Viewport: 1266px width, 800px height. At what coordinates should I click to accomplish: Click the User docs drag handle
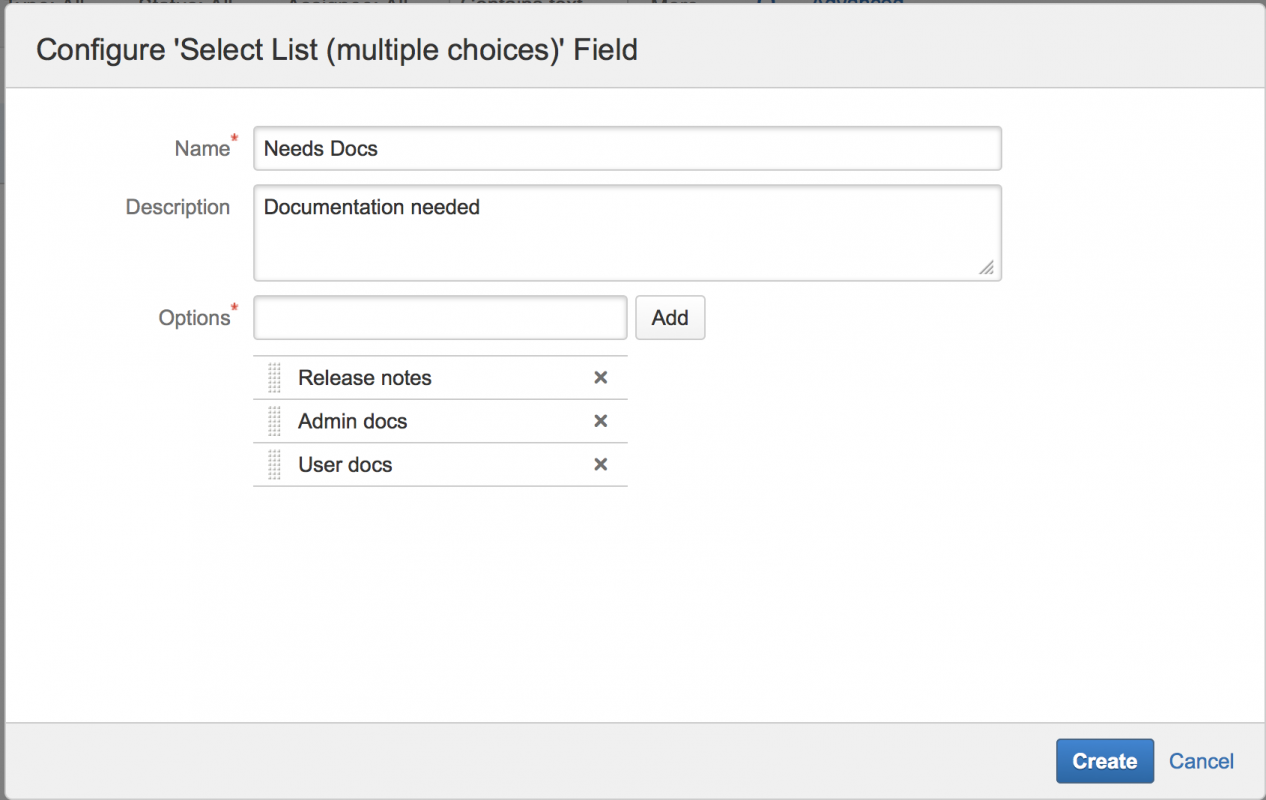tap(274, 464)
